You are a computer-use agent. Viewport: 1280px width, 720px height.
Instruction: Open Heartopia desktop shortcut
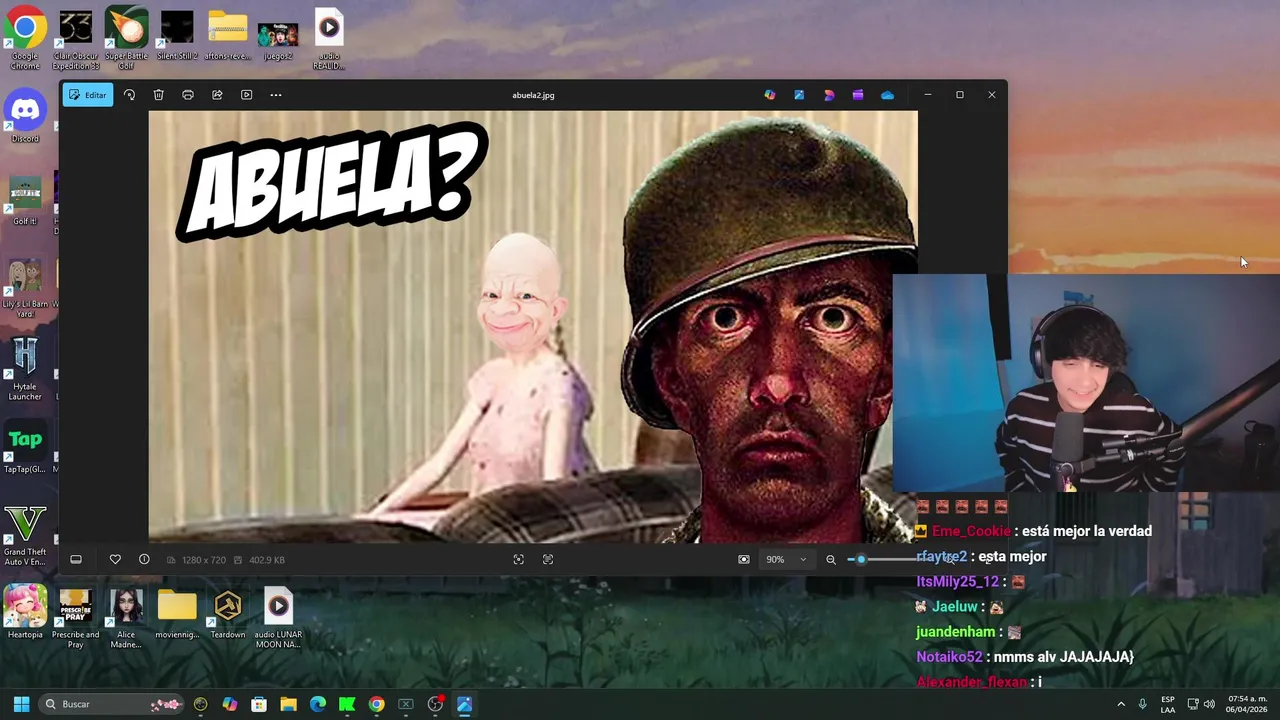coord(25,614)
